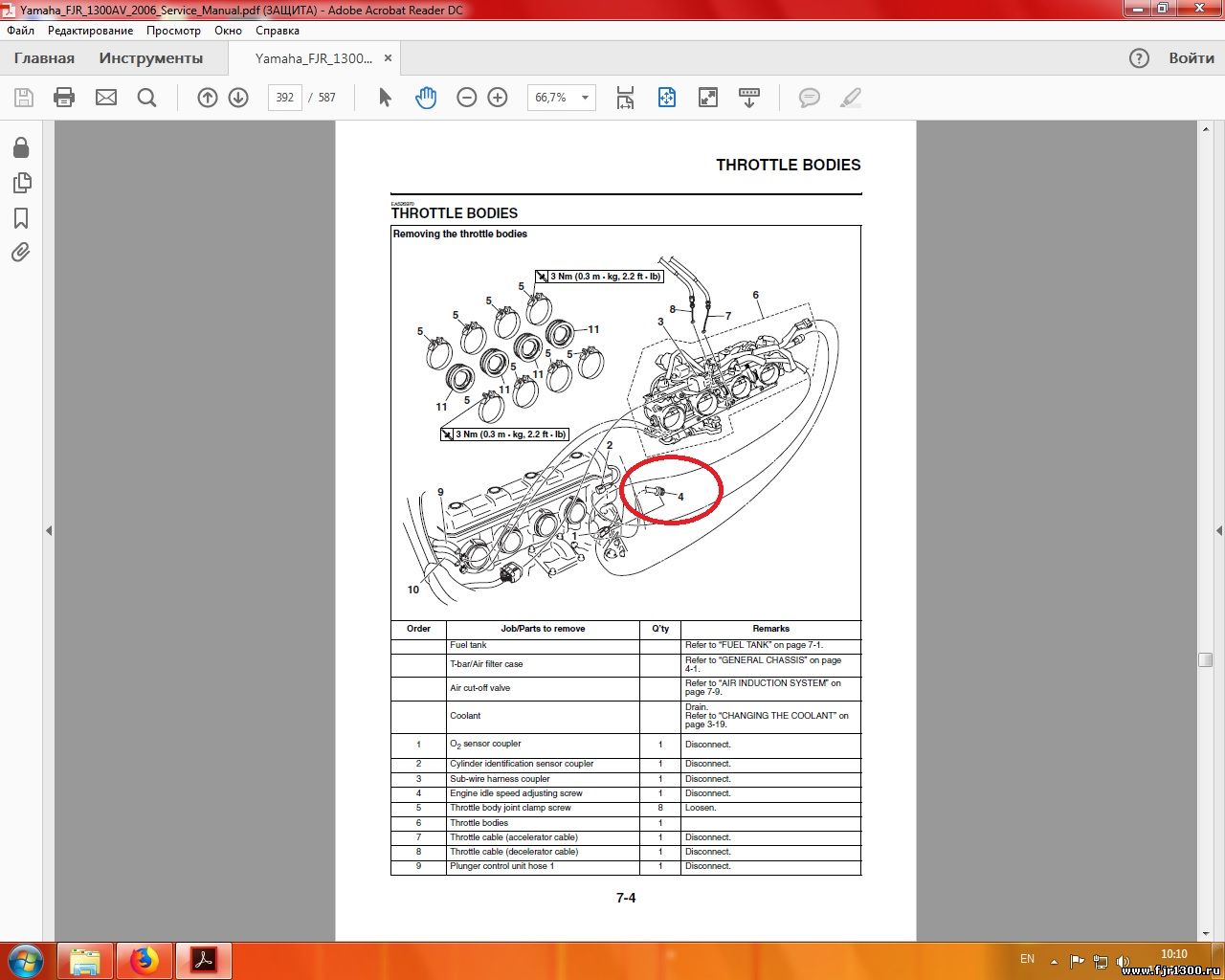Screen dimensions: 1225x980
Task: Switch to the Главная tab
Action: pyautogui.click(x=44, y=58)
